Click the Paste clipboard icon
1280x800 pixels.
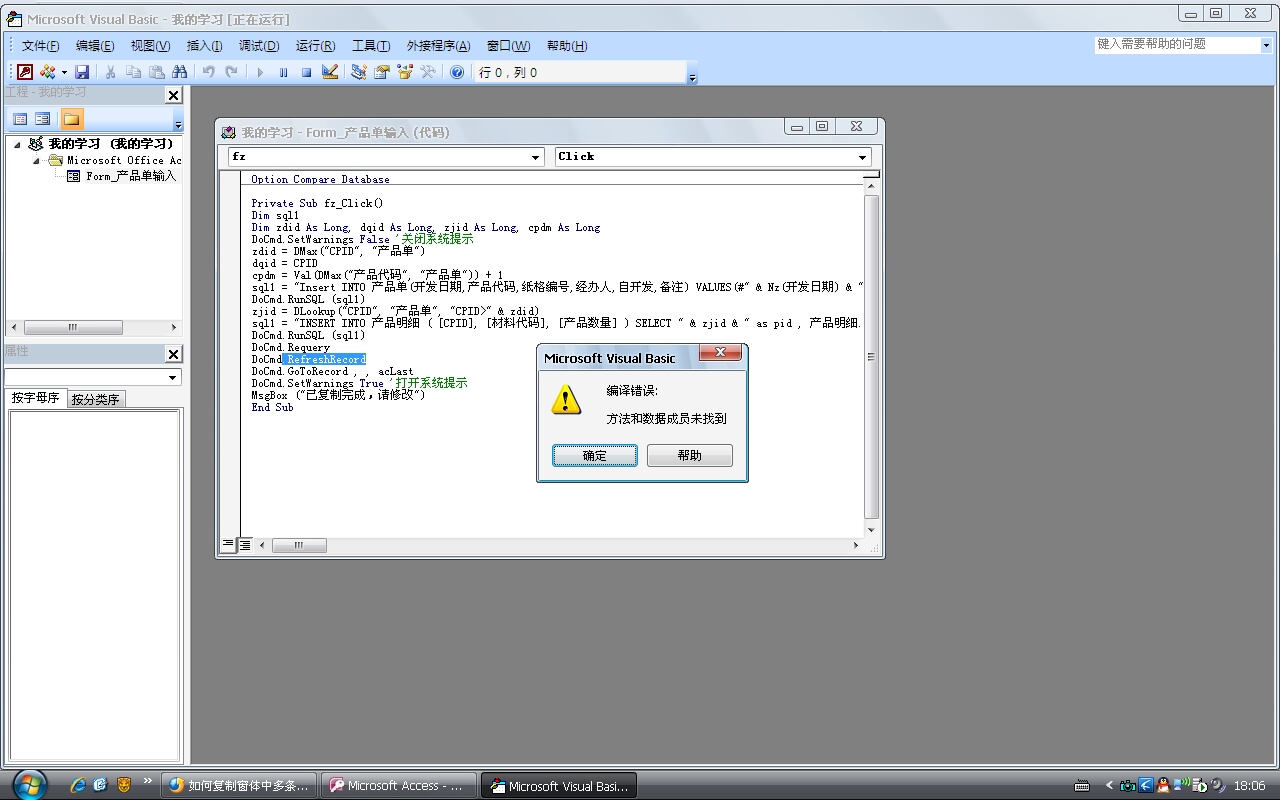pyautogui.click(x=156, y=72)
